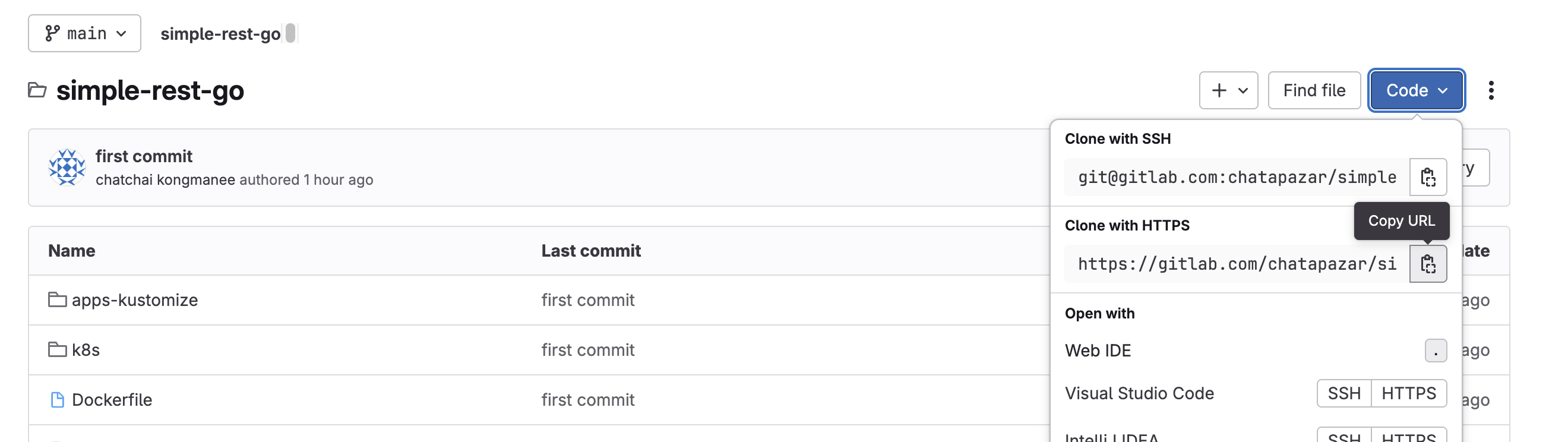This screenshot has width=1568, height=442.
Task: Open the apps-kustomize folder
Action: [134, 300]
